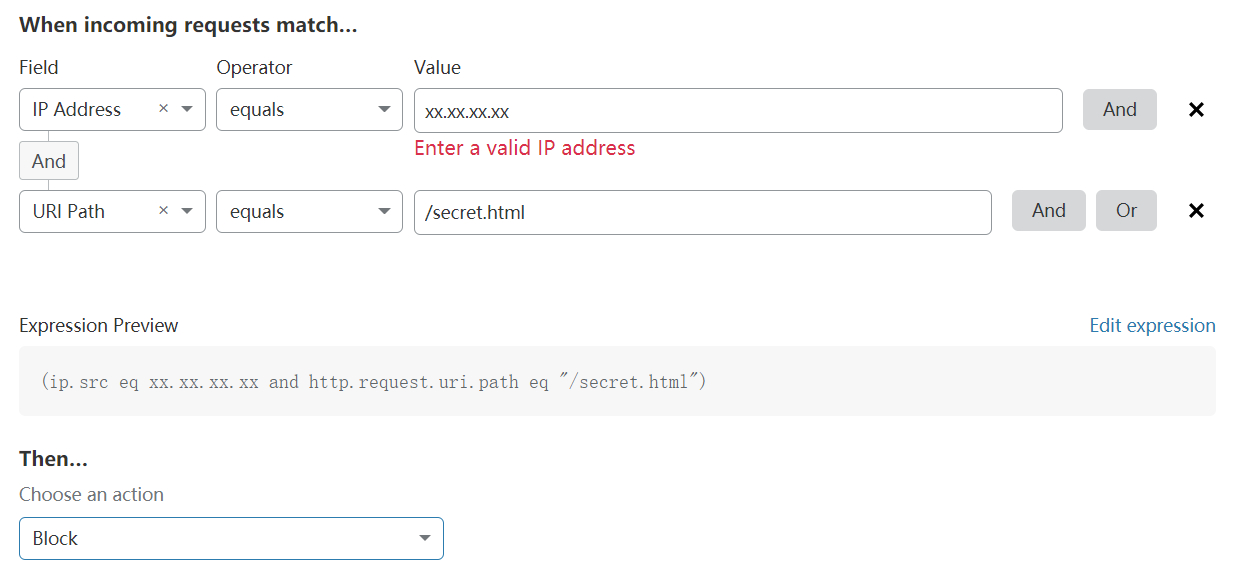Click the URI Path field dropdown arrow
The image size is (1240, 584).
[187, 211]
